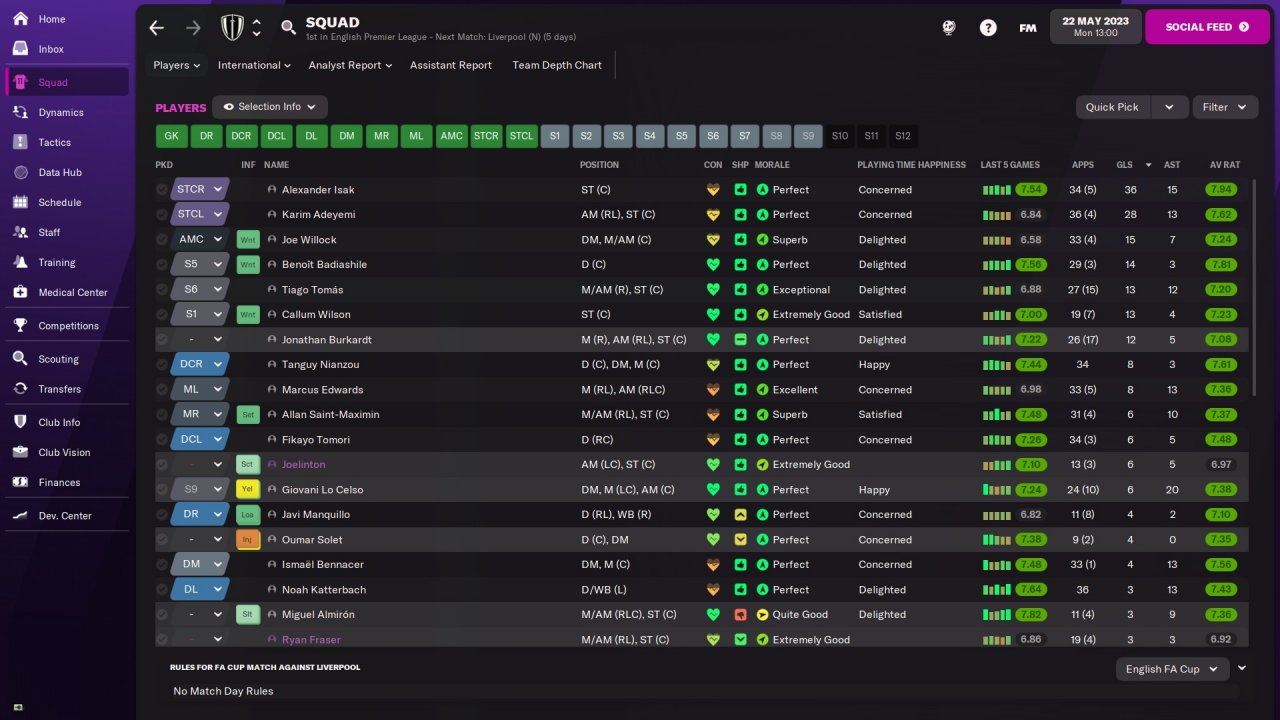
Task: Toggle pick checkbox for Tanguy Nianzou
Action: click(162, 364)
